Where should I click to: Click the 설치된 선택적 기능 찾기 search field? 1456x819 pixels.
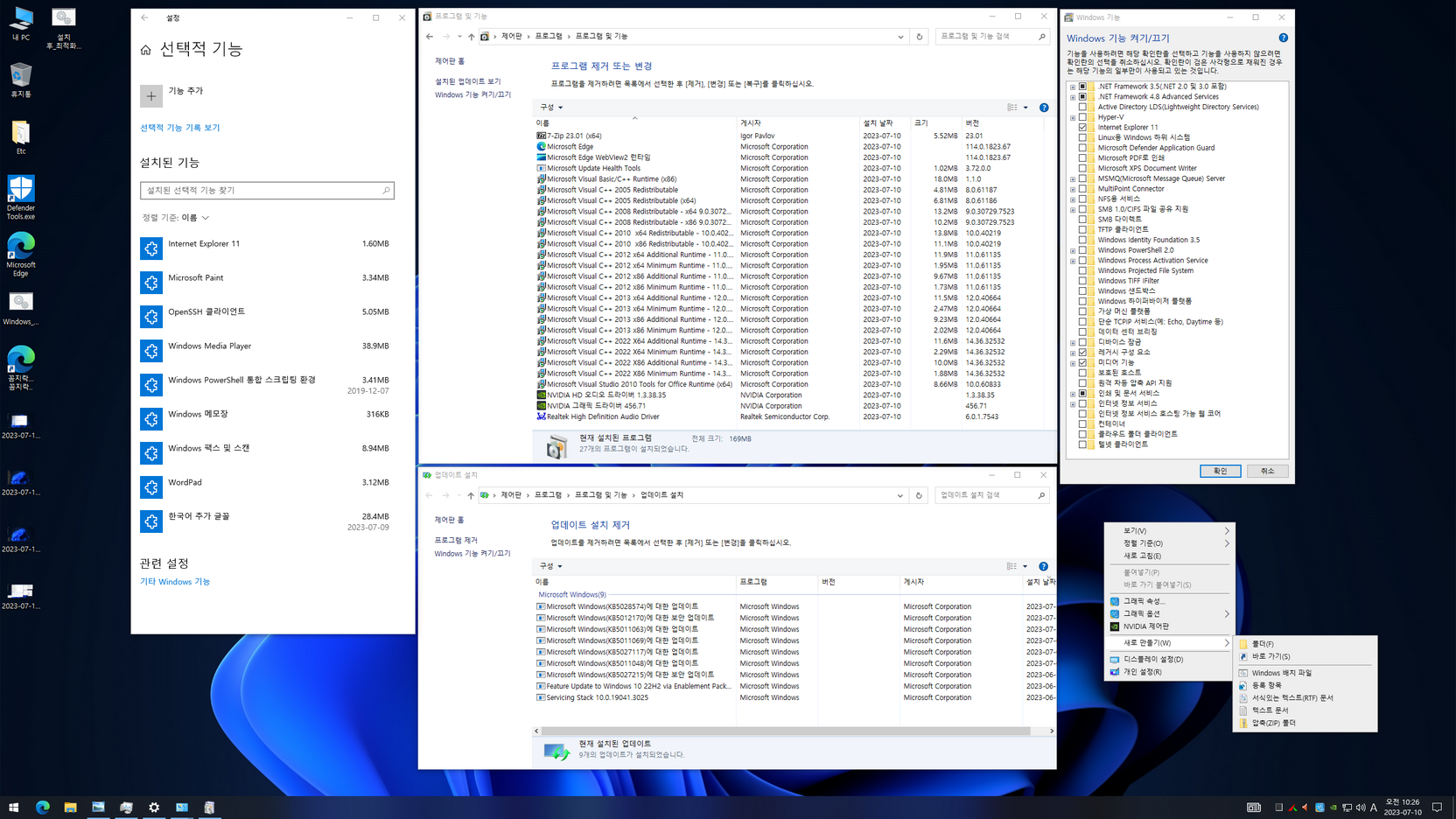coord(267,190)
